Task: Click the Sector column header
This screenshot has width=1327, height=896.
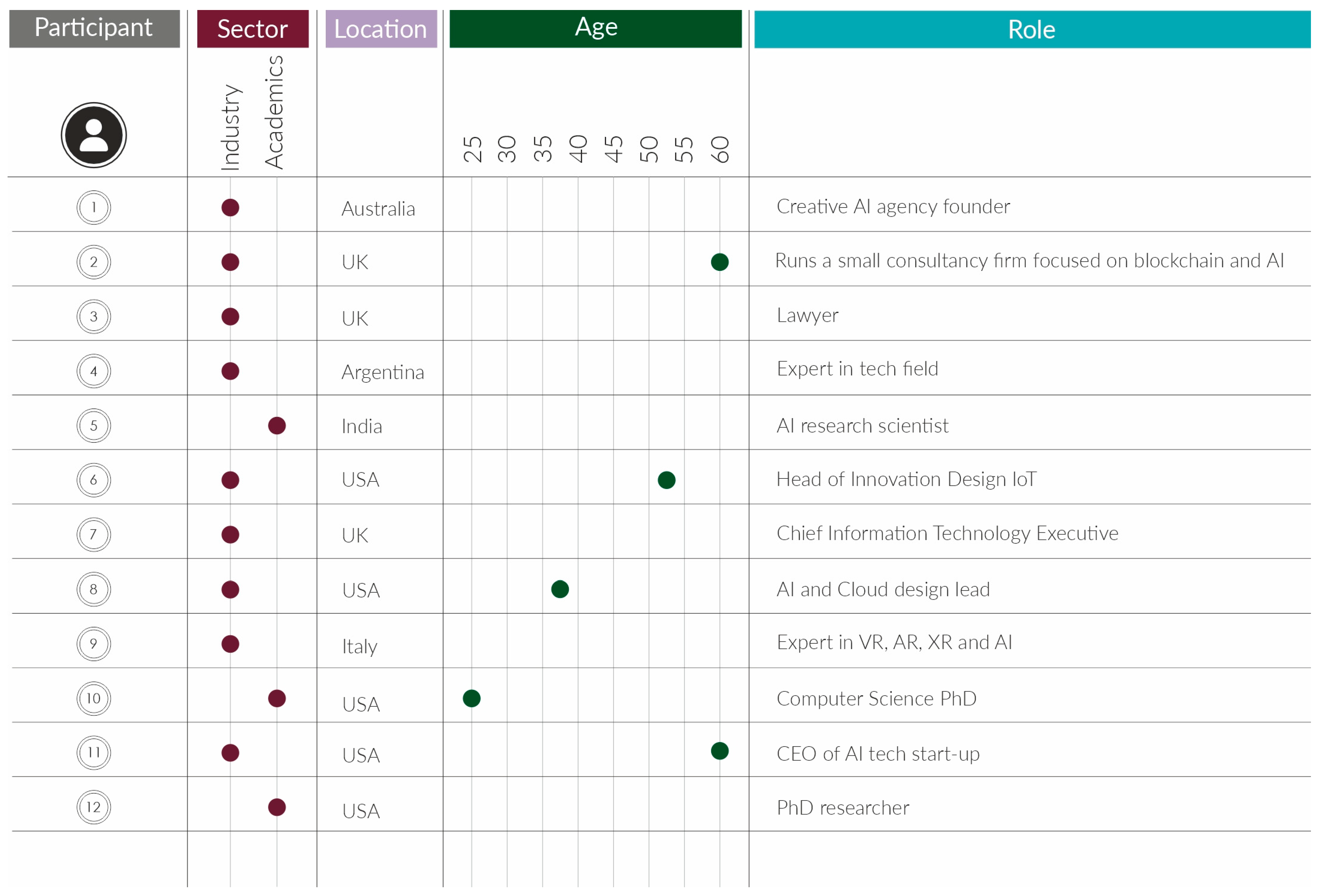Action: tap(252, 28)
